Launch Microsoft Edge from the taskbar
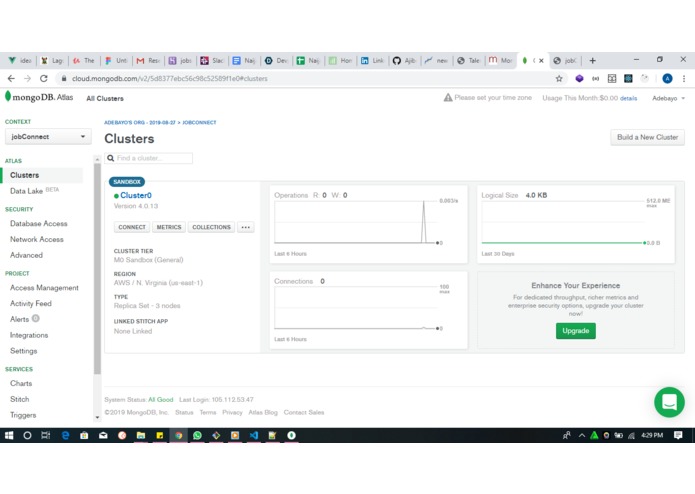This screenshot has width=695, height=494. [x=65, y=435]
